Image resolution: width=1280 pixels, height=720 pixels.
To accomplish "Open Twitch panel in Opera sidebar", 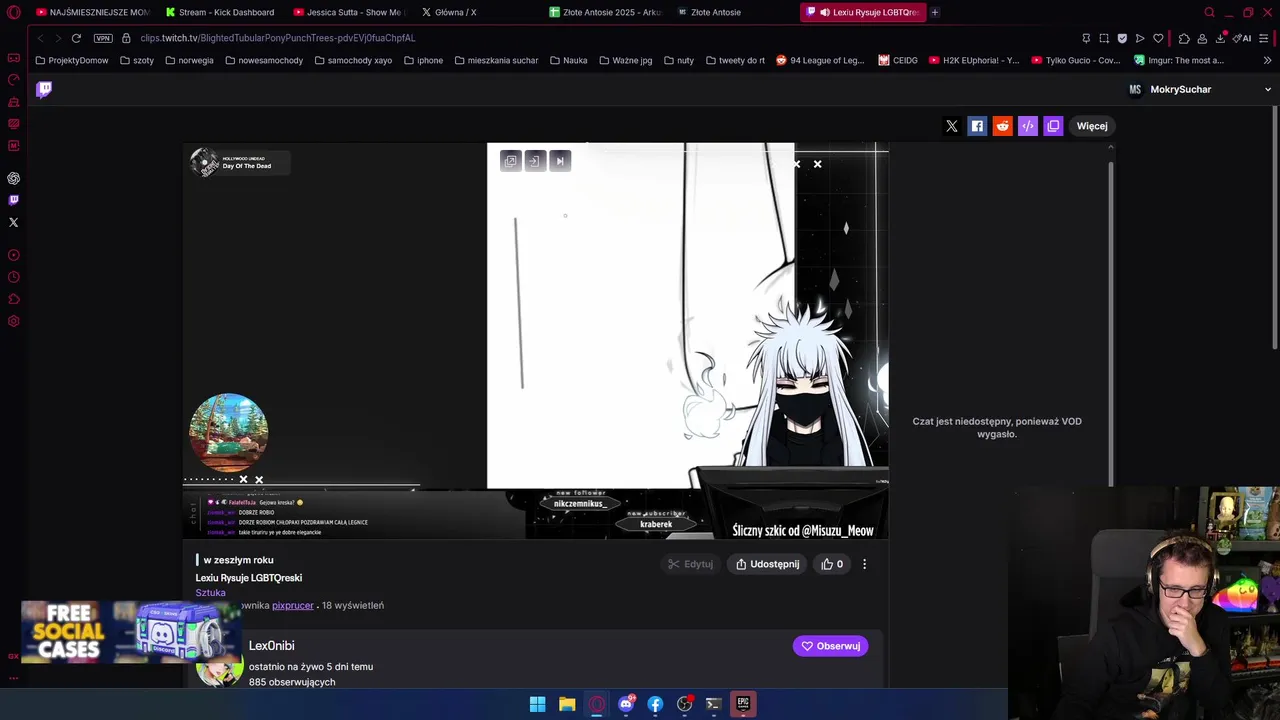I will pyautogui.click(x=13, y=200).
